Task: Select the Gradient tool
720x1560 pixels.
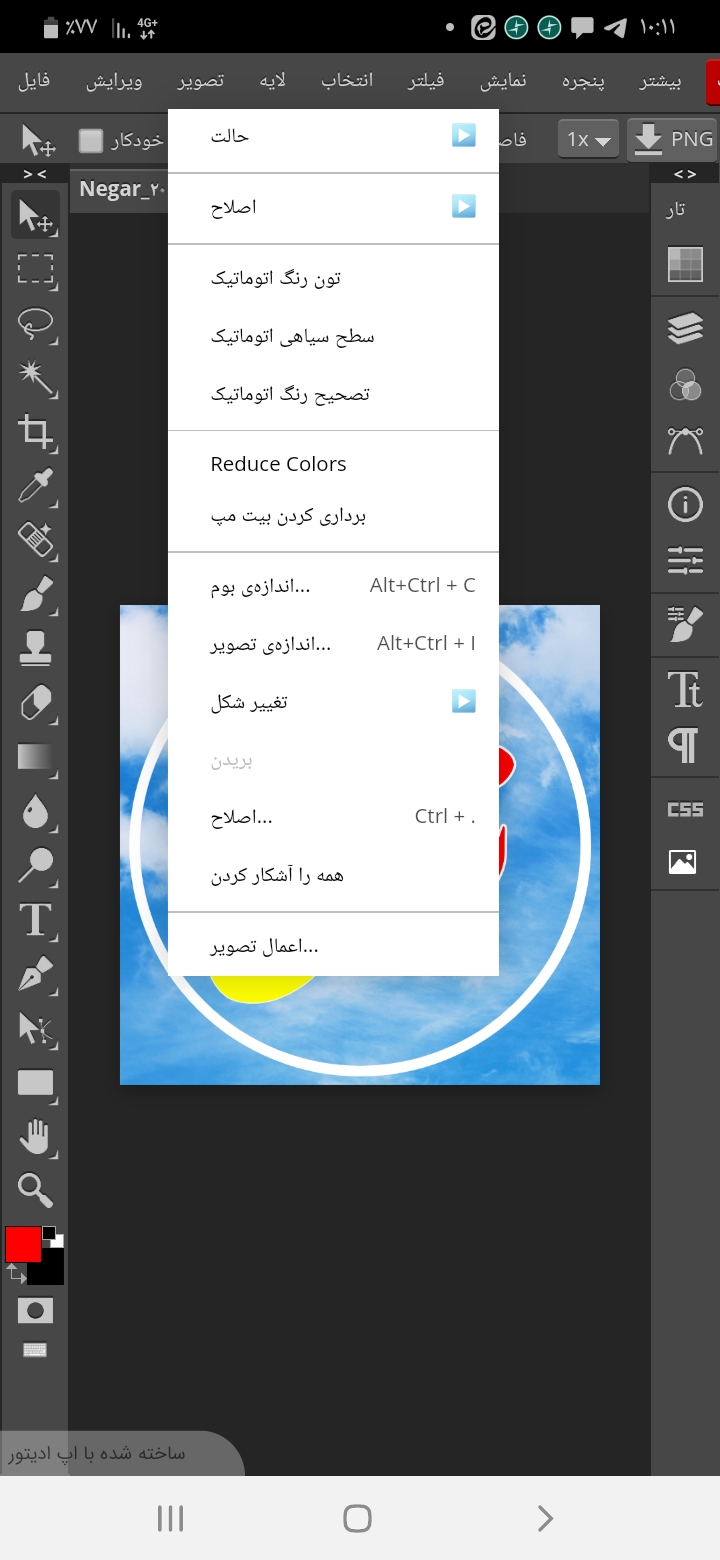Action: [36, 758]
